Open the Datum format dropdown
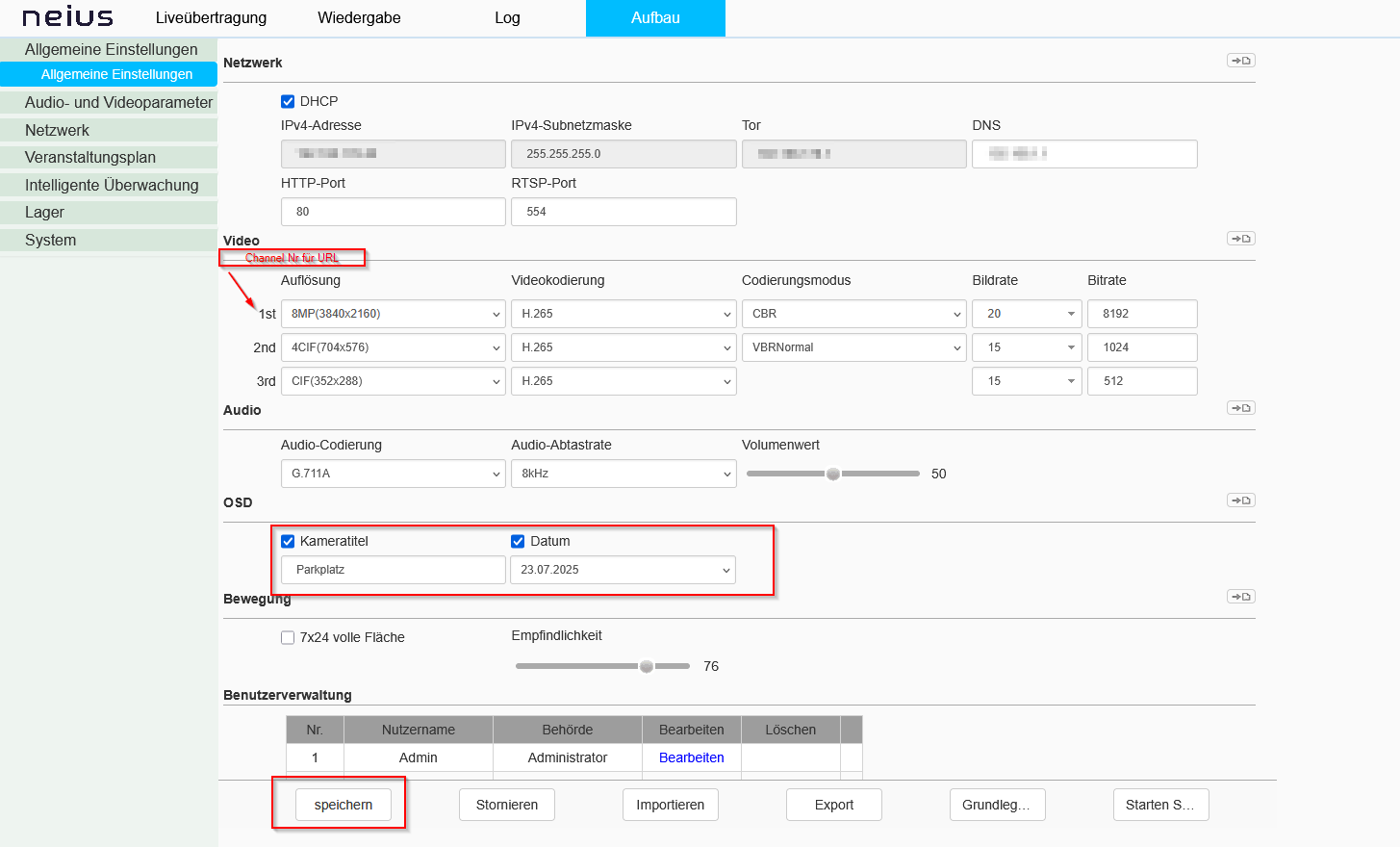This screenshot has height=847, width=1400. 624,570
